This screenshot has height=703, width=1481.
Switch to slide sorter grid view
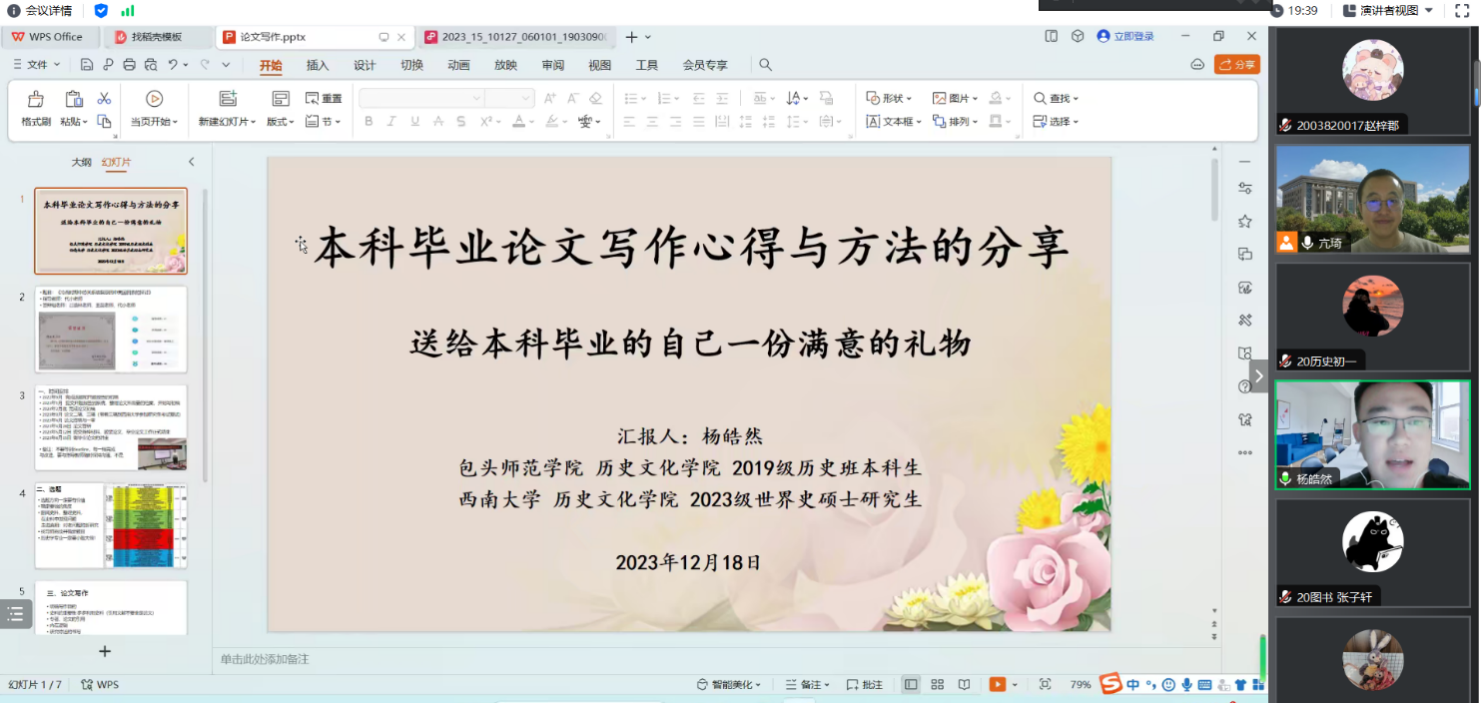[x=937, y=685]
